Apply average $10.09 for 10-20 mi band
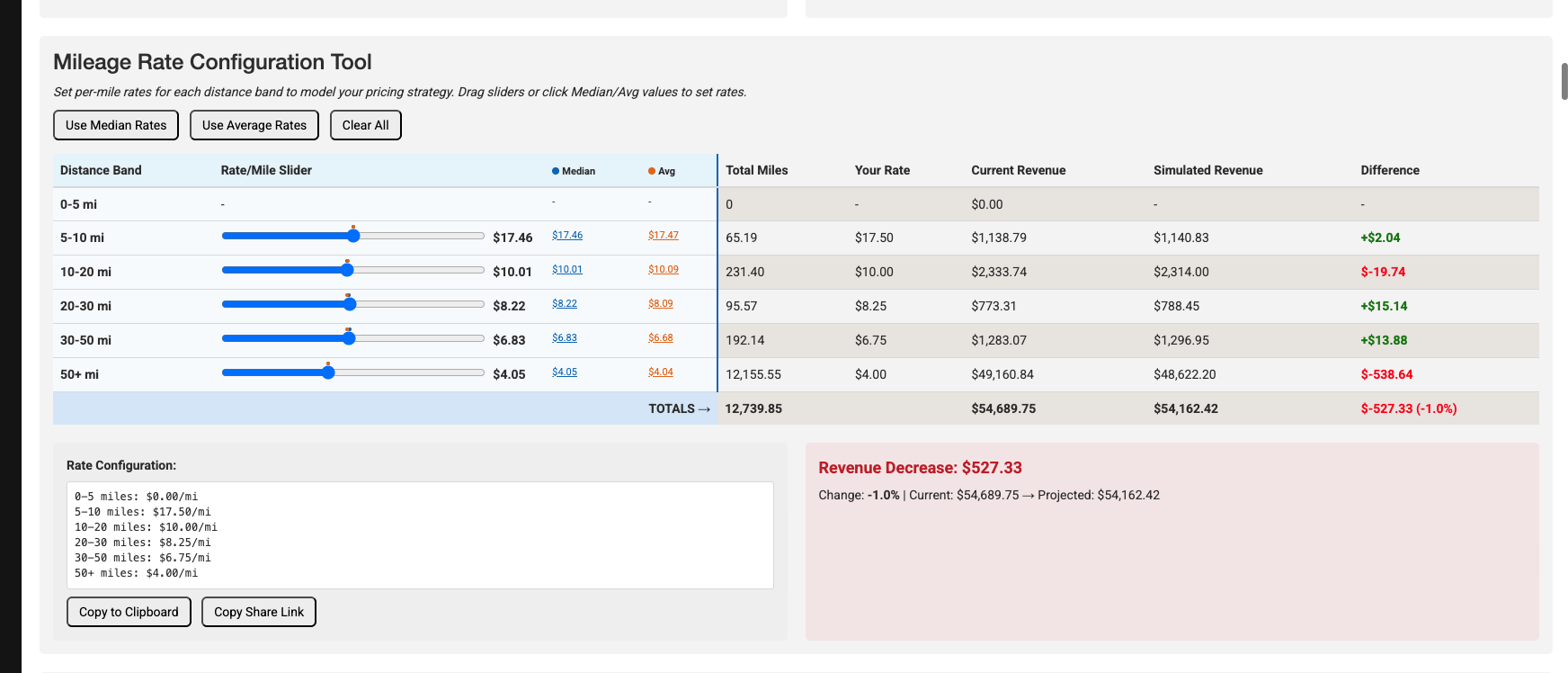The image size is (1568, 673). tap(663, 269)
